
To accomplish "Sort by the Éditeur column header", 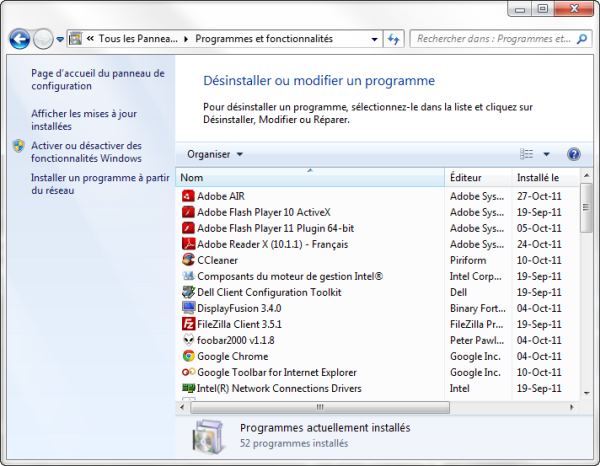I will (478, 178).
